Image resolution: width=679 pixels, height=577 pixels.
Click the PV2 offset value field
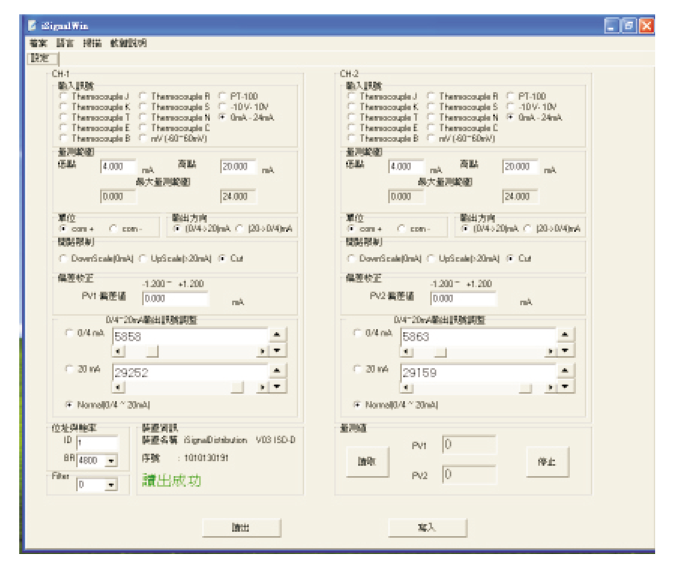coord(463,298)
